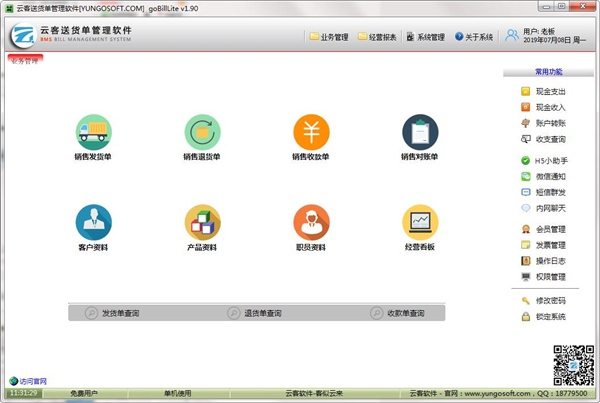Open the 业务管理 menu
Screen dimensions: 600x403
329,37
